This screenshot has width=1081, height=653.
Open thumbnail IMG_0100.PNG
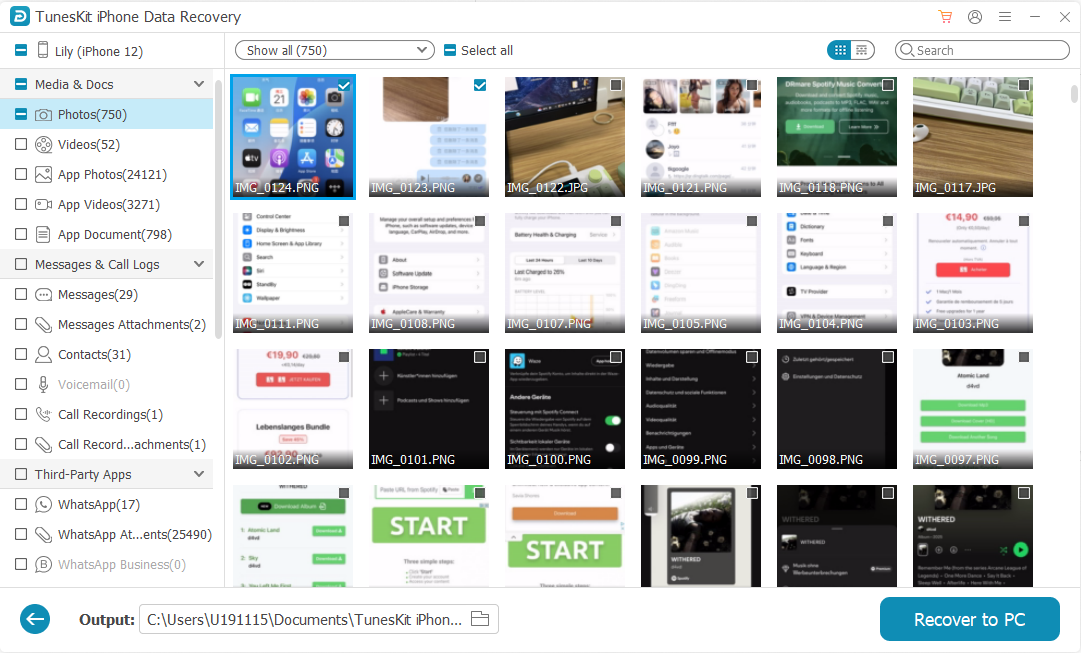(565, 409)
